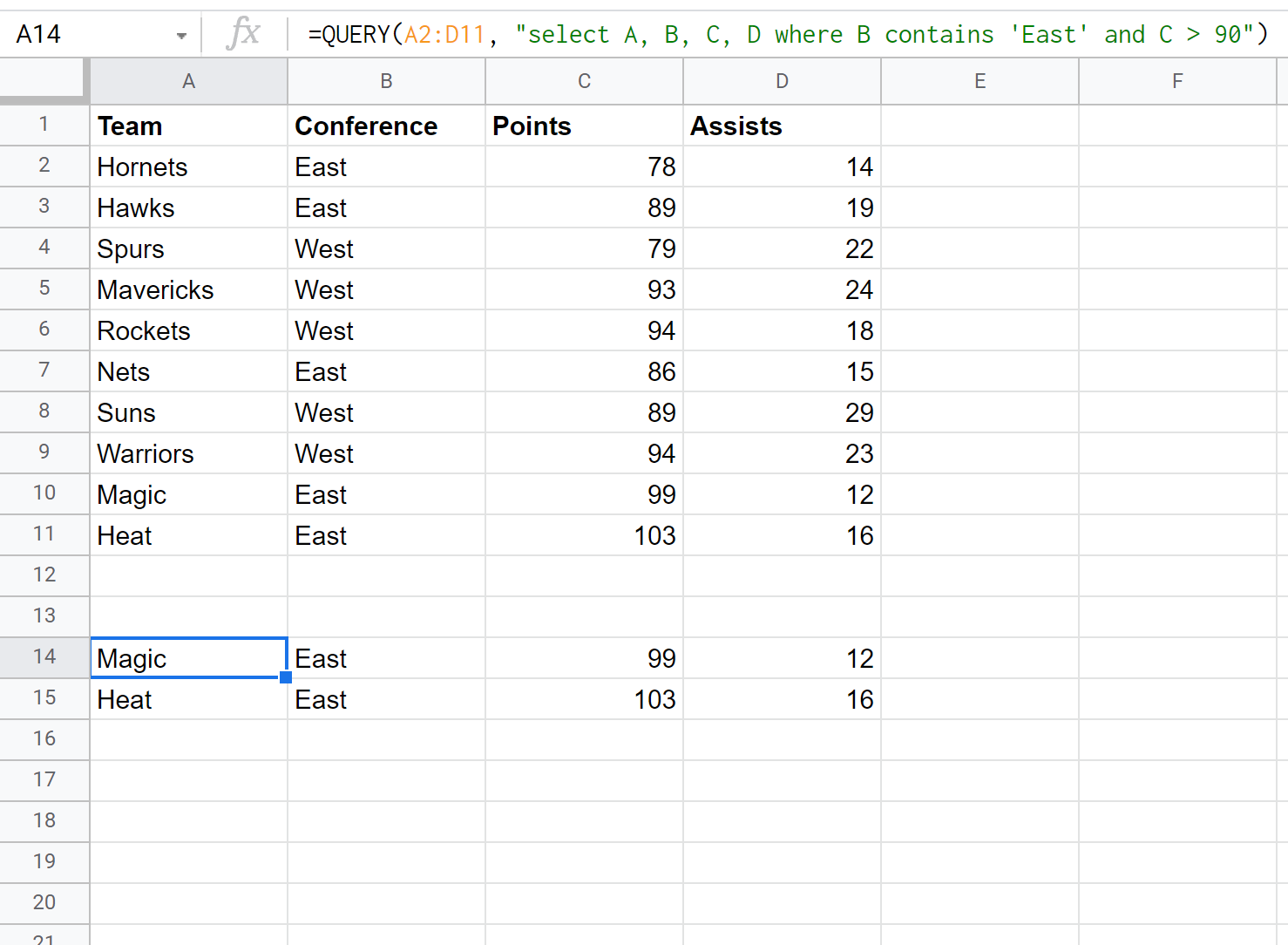Click the Name Box showing A14
The height and width of the screenshot is (945, 1288).
(87, 35)
